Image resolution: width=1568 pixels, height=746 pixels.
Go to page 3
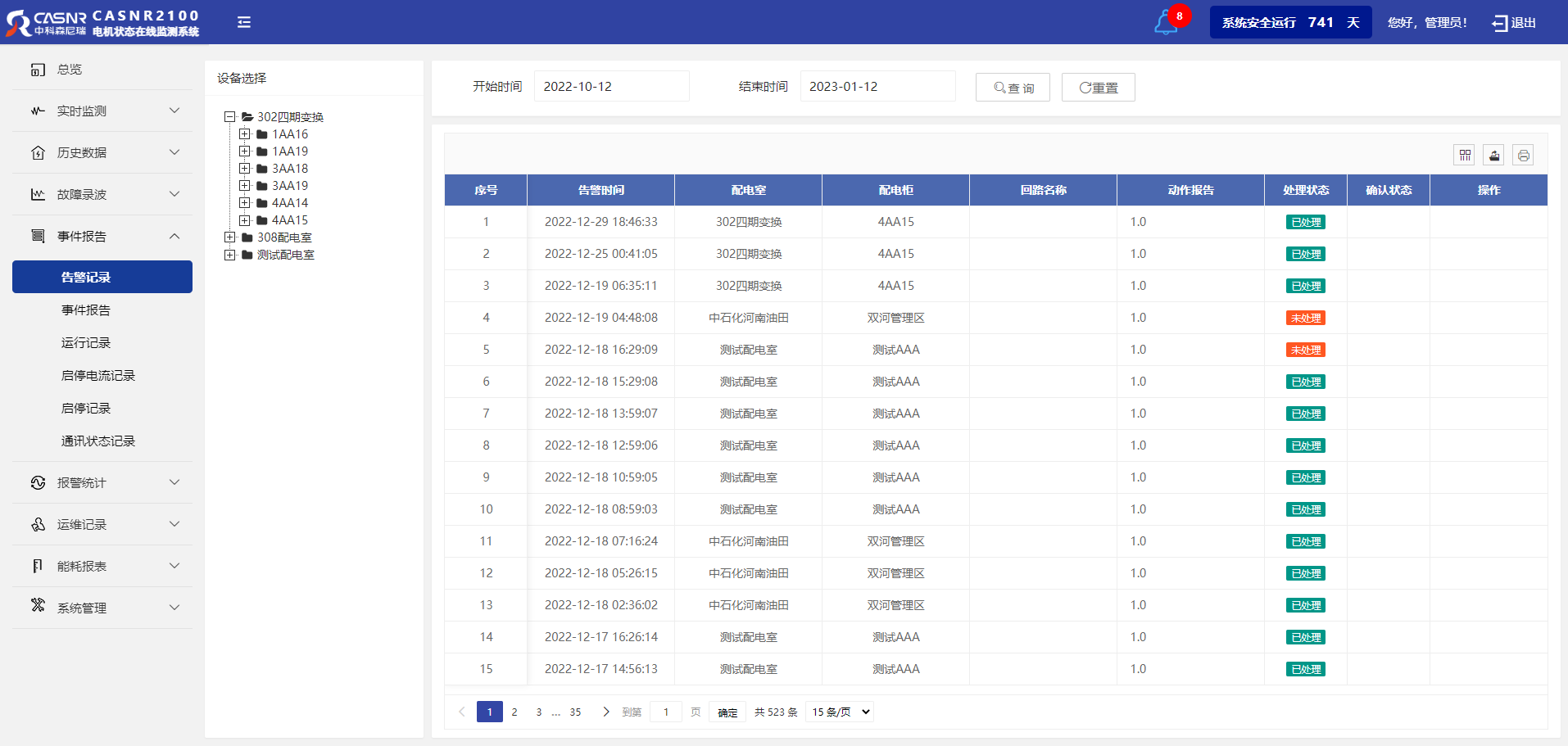tap(538, 712)
